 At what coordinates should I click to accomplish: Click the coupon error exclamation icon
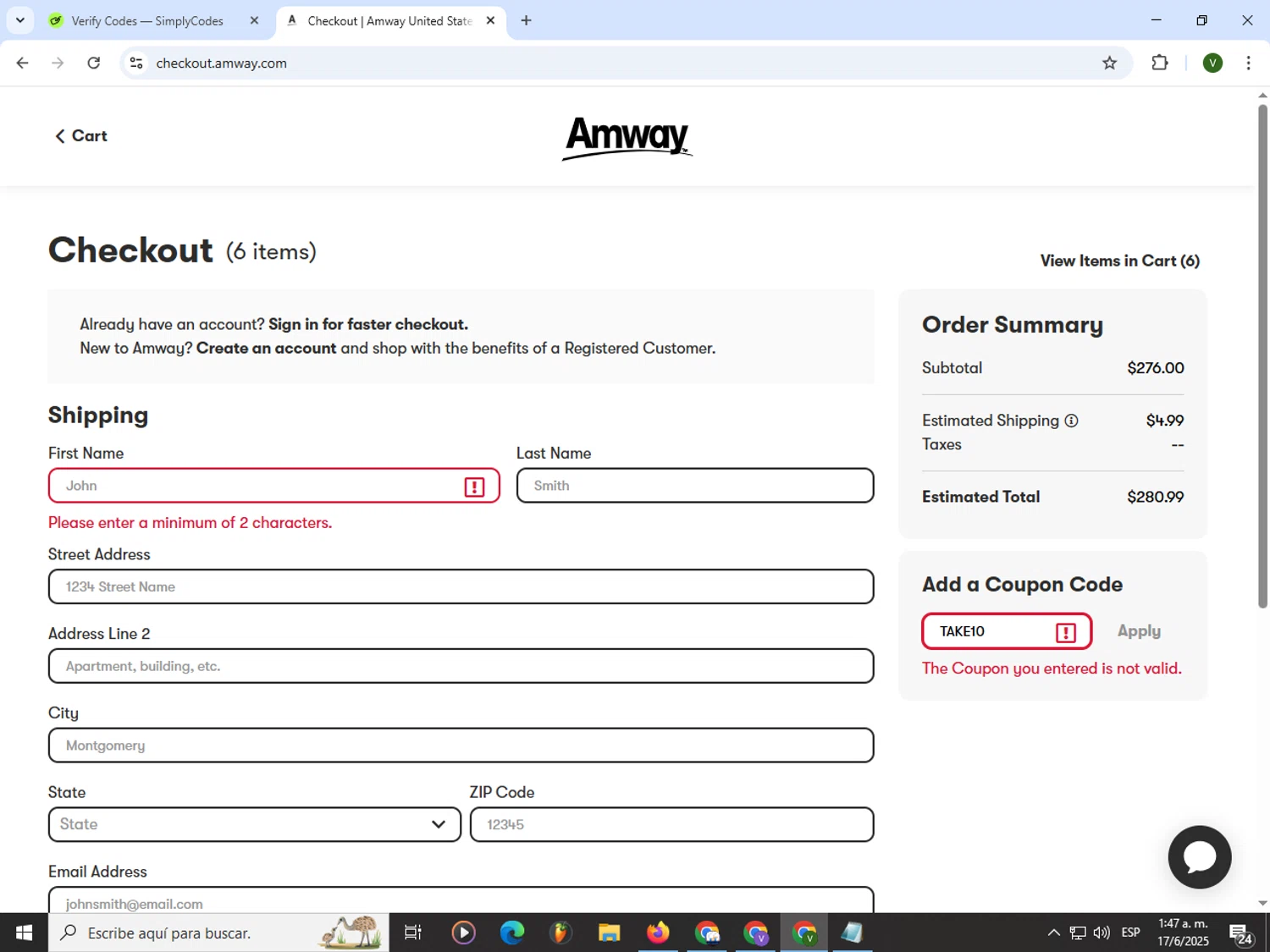tap(1066, 632)
